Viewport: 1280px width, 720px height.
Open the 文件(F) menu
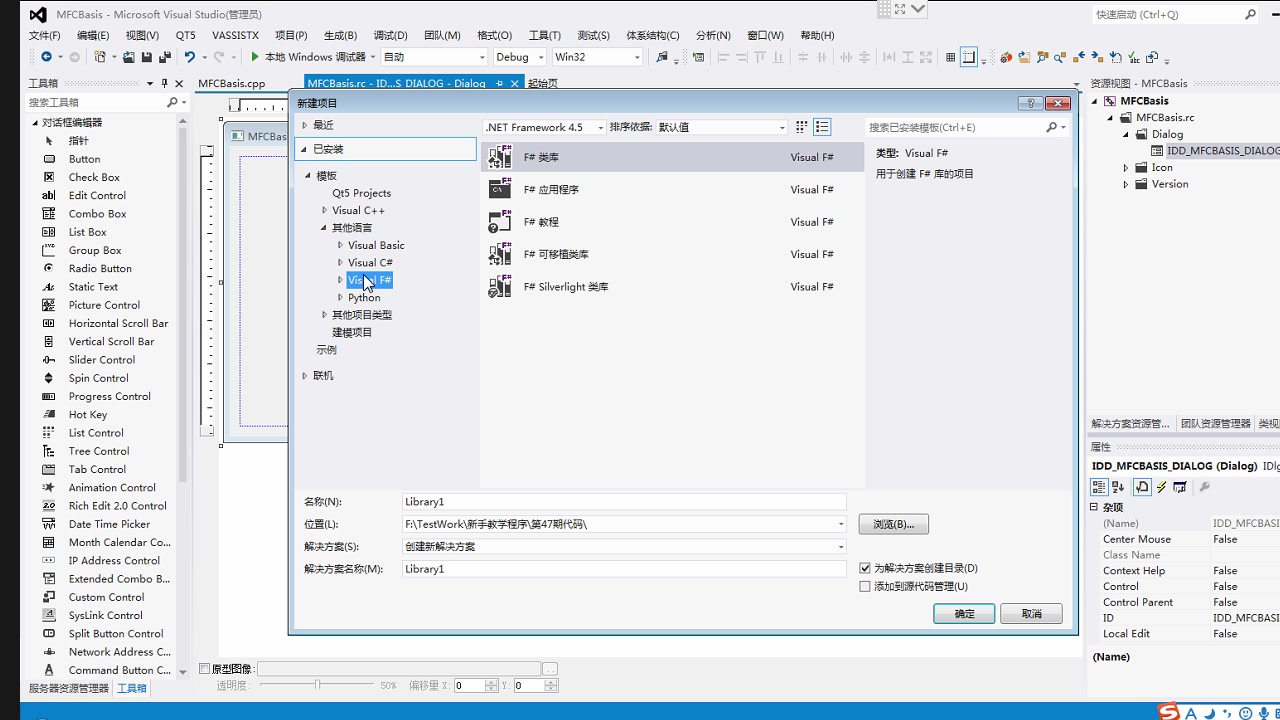(45, 35)
